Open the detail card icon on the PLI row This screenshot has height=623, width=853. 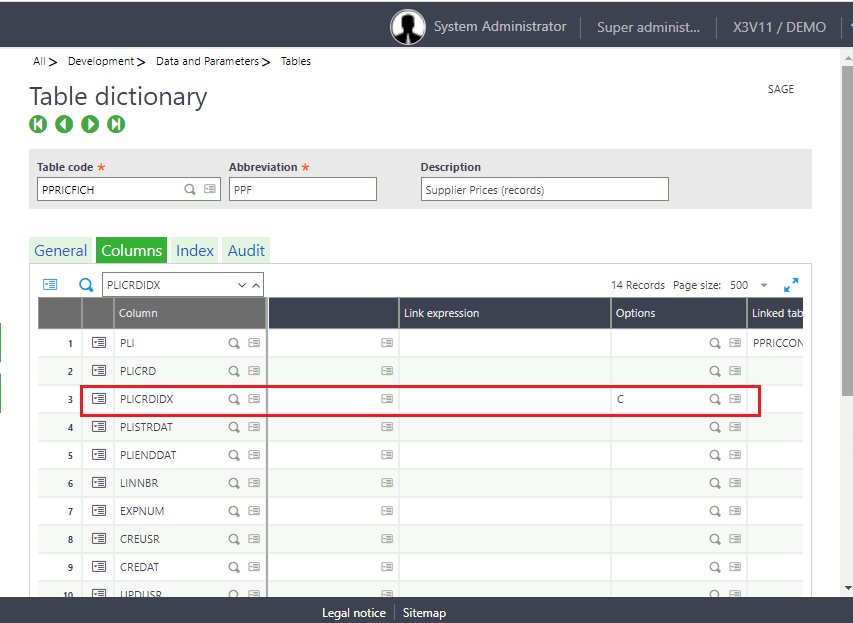tap(98, 342)
